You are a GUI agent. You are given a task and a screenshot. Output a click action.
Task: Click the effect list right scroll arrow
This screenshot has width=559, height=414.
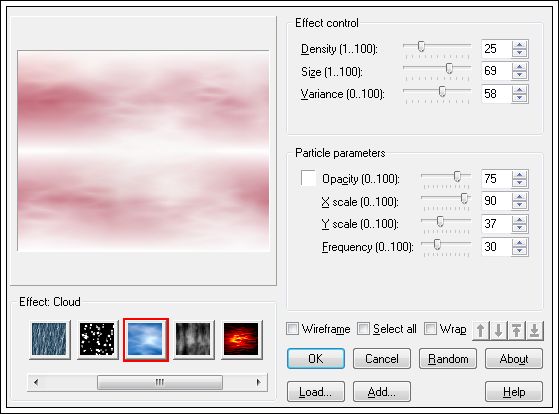(x=258, y=383)
